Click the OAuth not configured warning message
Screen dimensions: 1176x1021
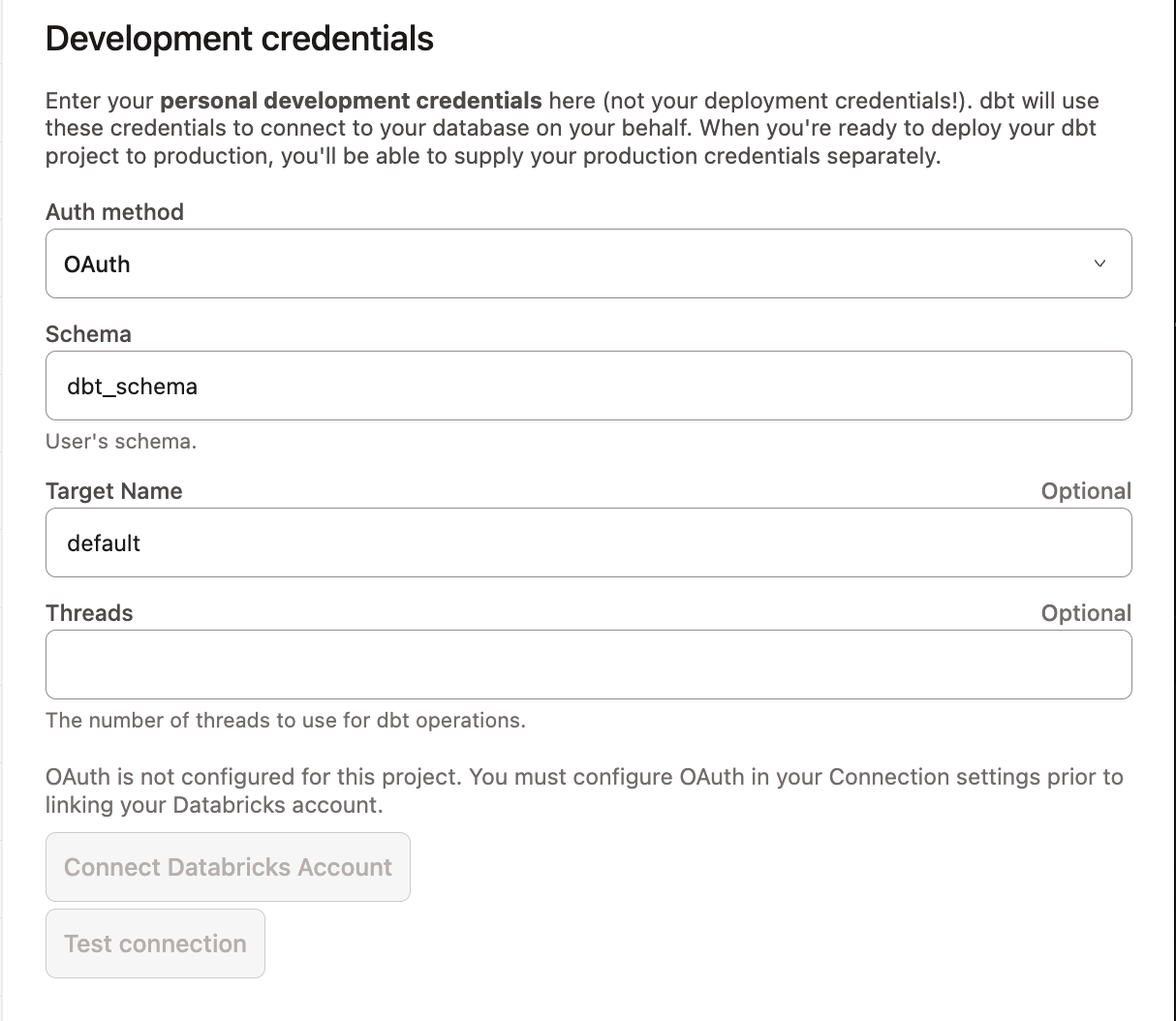(x=584, y=790)
